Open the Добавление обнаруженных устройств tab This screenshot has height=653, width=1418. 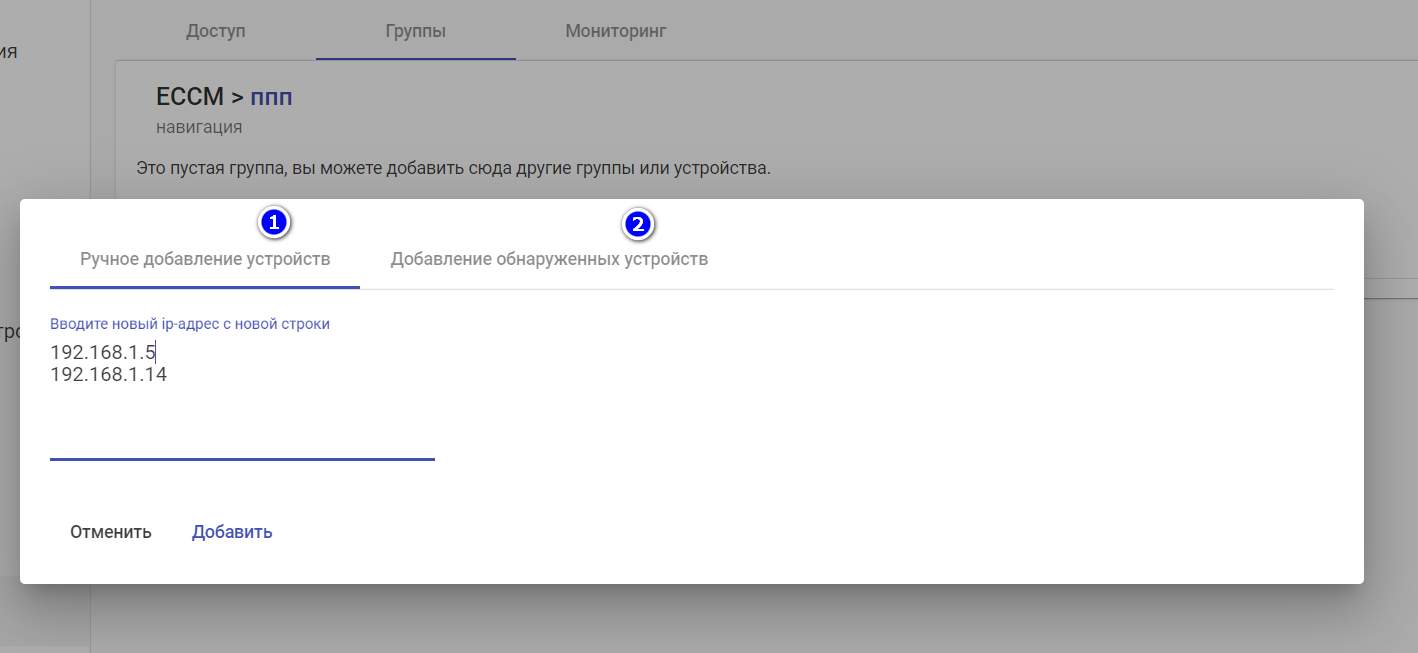549,259
